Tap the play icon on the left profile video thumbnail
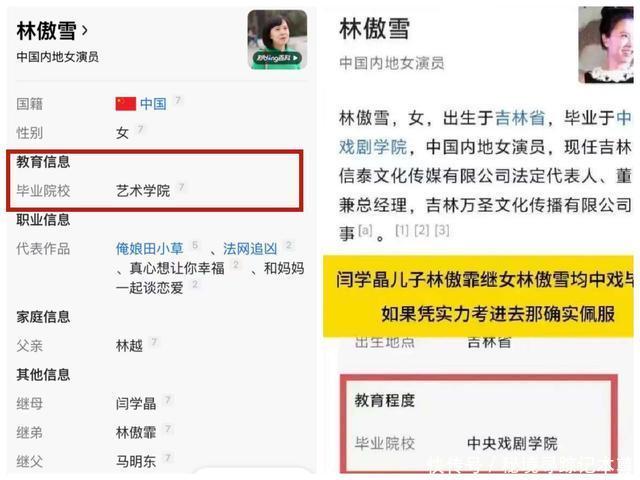The height and width of the screenshot is (480, 640). 296,58
